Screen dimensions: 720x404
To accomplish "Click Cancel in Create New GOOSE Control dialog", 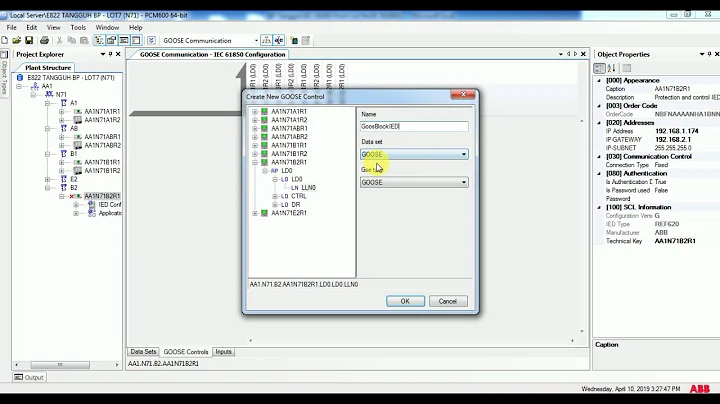I will [448, 301].
